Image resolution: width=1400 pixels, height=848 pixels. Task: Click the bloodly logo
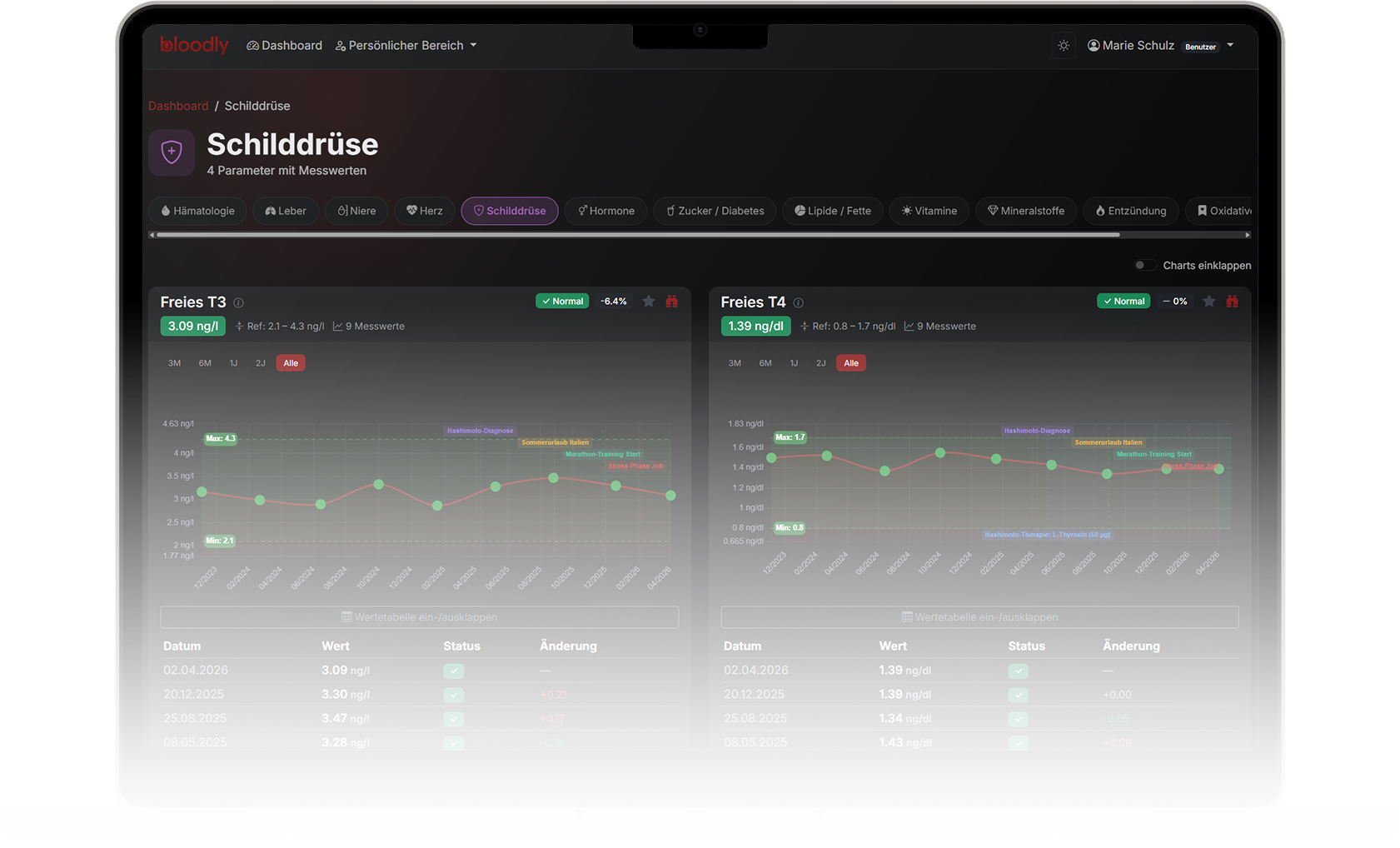click(x=194, y=45)
